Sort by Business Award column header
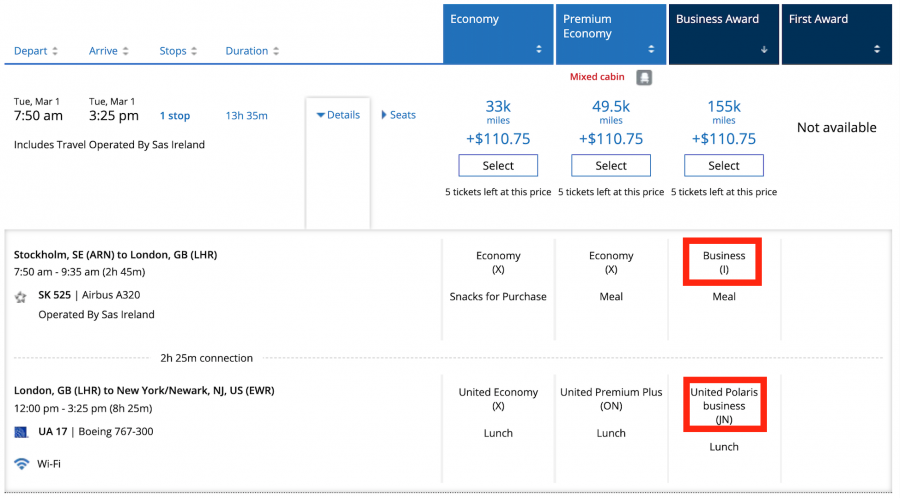This screenshot has width=900, height=498. pos(723,34)
